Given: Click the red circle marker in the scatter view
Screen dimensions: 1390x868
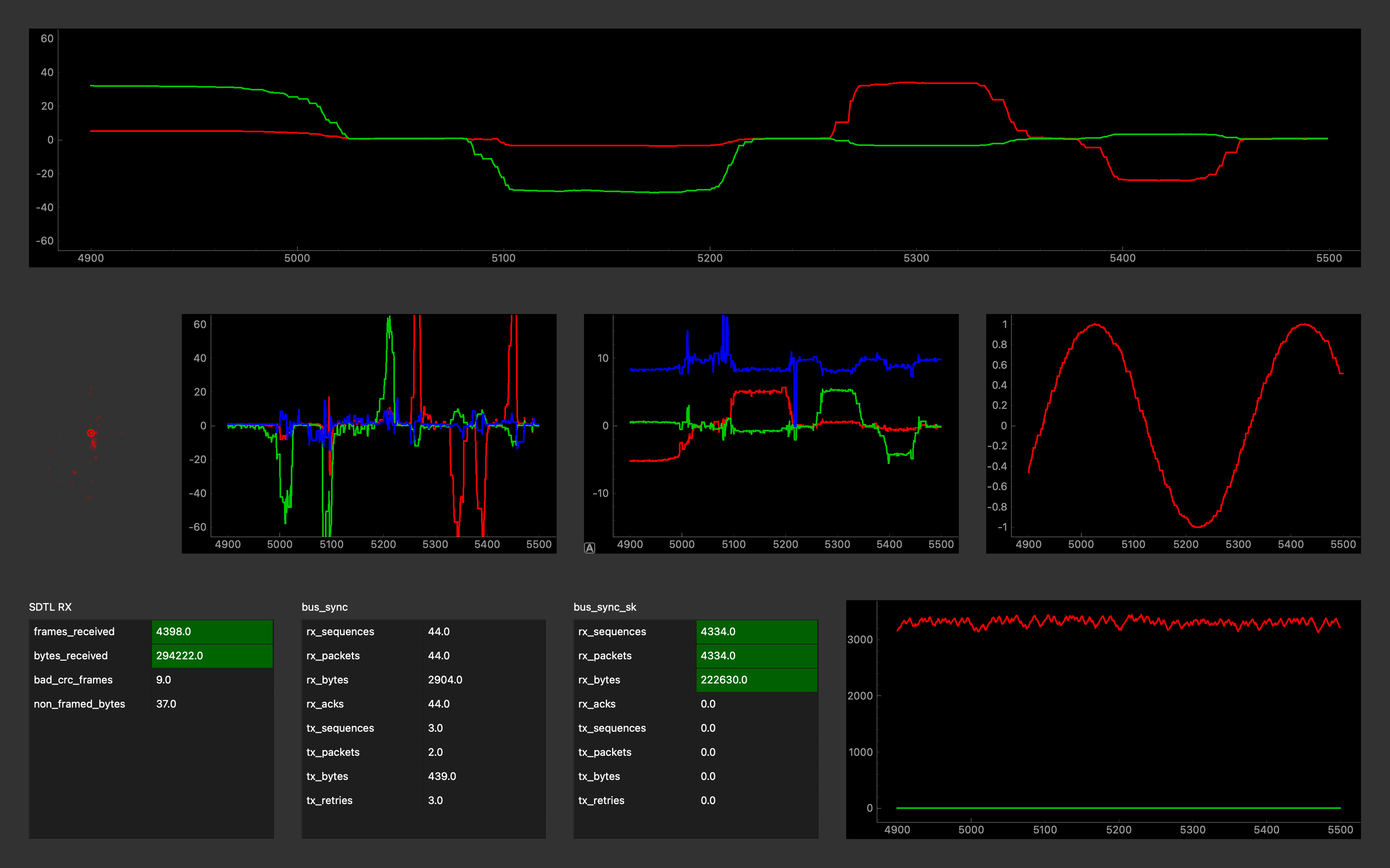Looking at the screenshot, I should tap(91, 433).
